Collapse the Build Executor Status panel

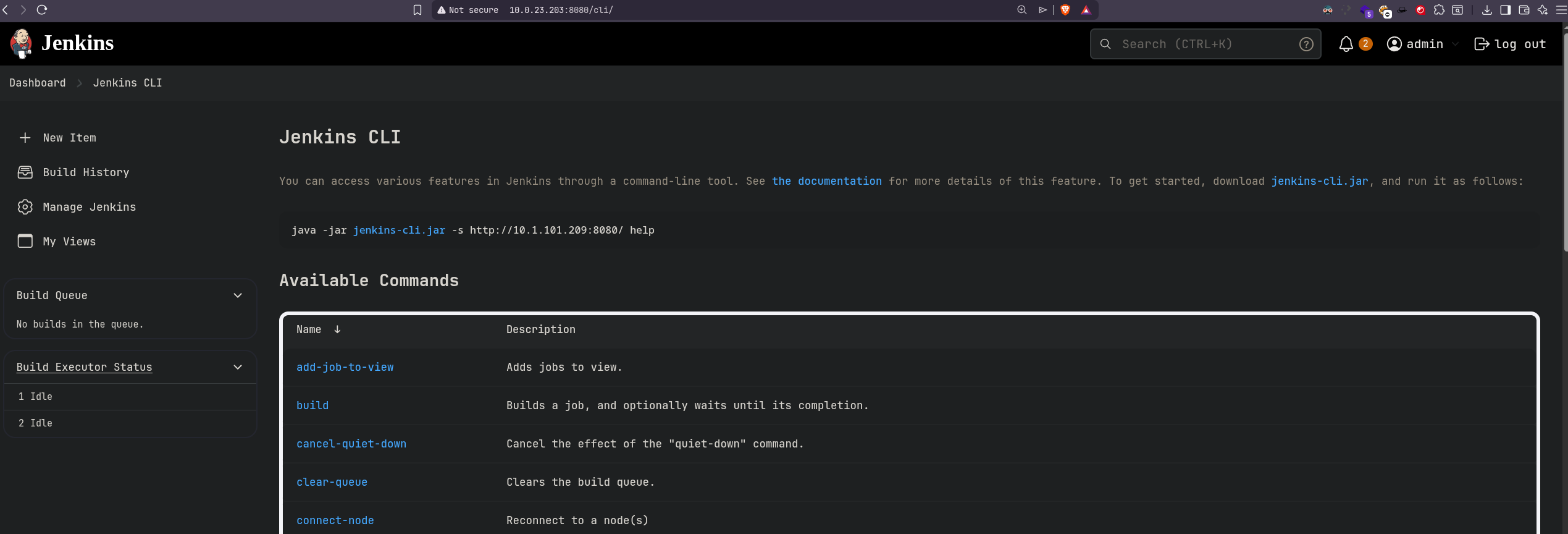click(238, 367)
